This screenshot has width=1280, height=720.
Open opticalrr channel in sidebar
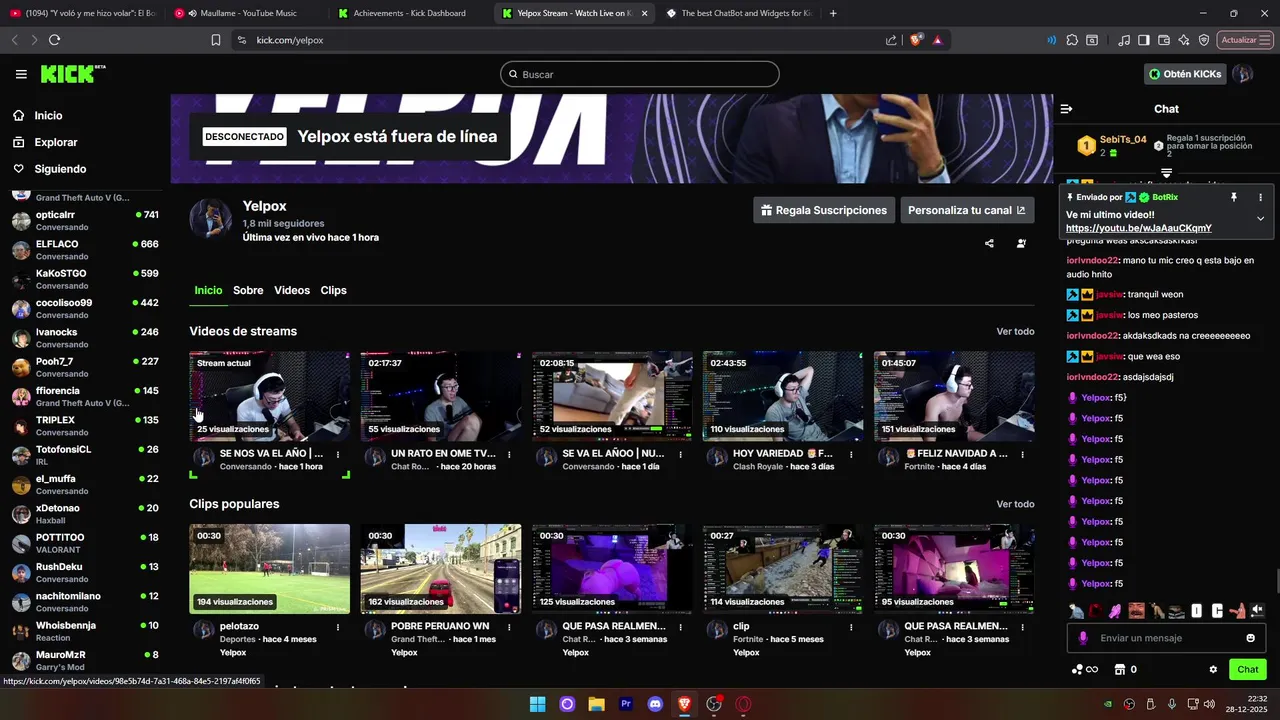pyautogui.click(x=85, y=221)
